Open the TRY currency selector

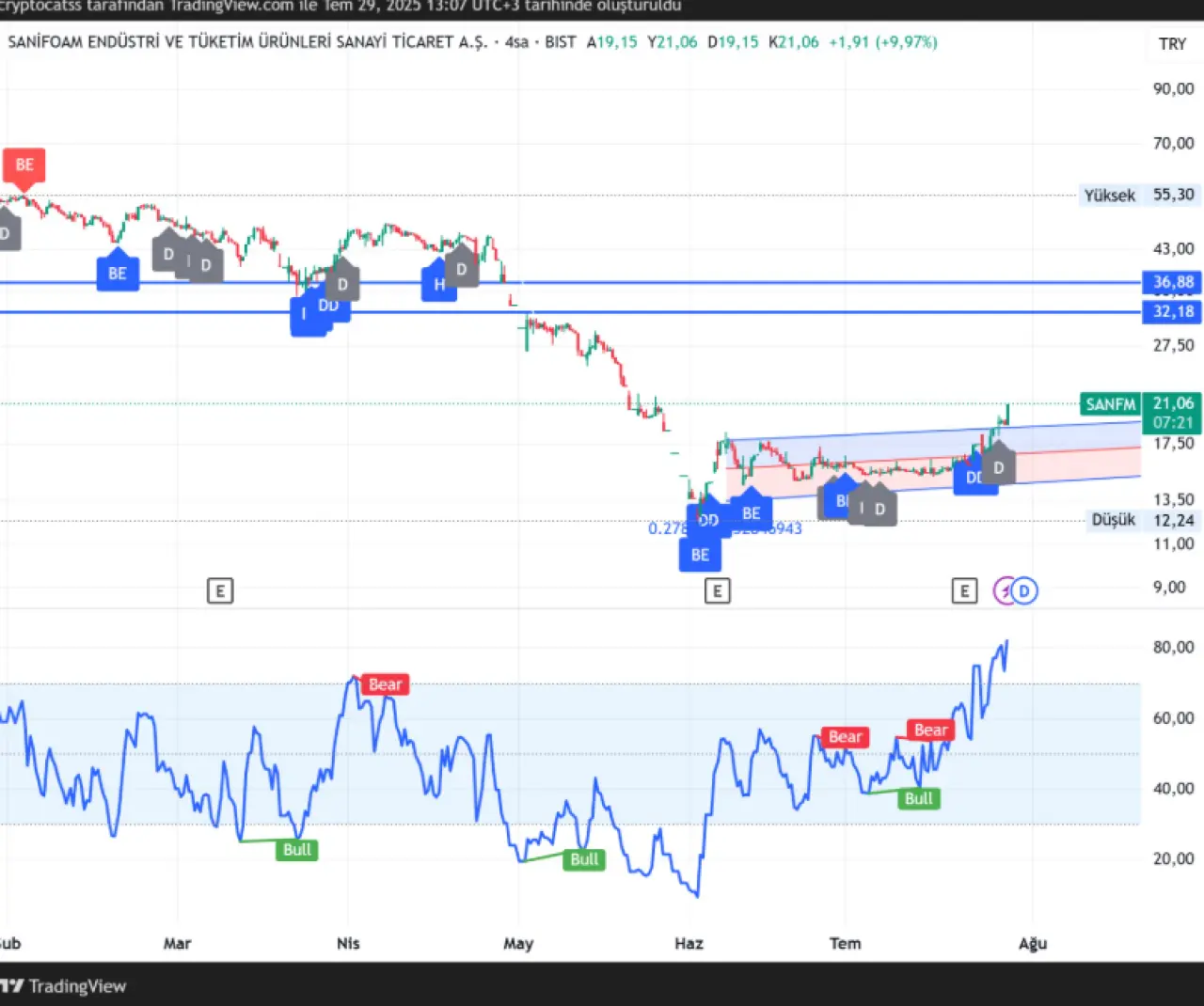tap(1172, 44)
